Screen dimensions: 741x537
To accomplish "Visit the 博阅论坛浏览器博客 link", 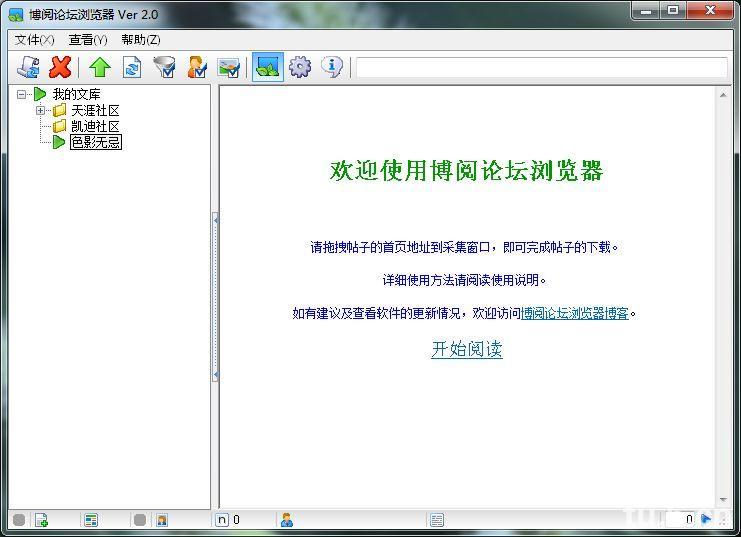I will point(575,313).
